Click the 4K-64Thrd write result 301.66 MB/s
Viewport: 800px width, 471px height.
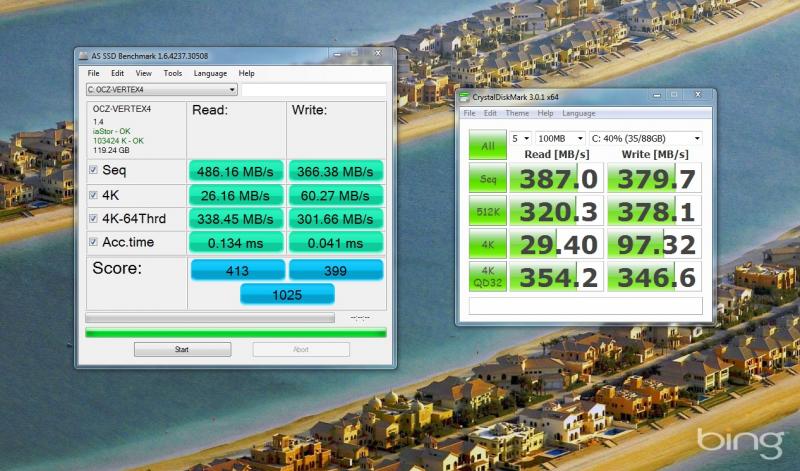point(335,219)
